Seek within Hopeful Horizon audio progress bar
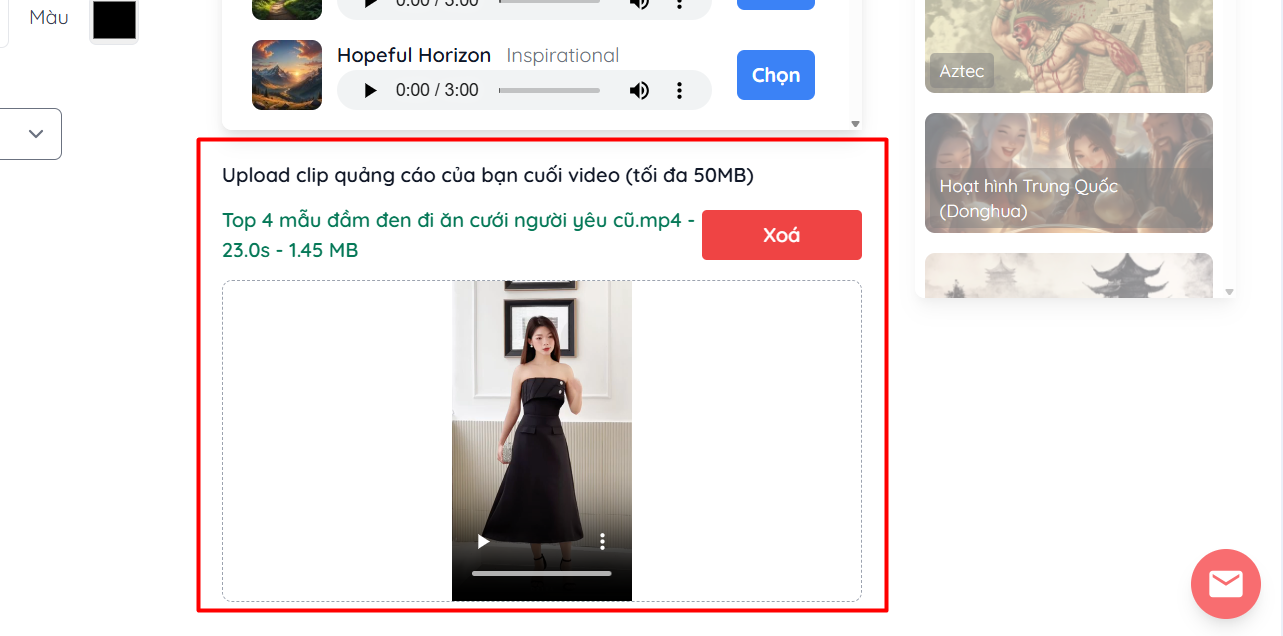The image size is (1283, 636). (x=549, y=90)
